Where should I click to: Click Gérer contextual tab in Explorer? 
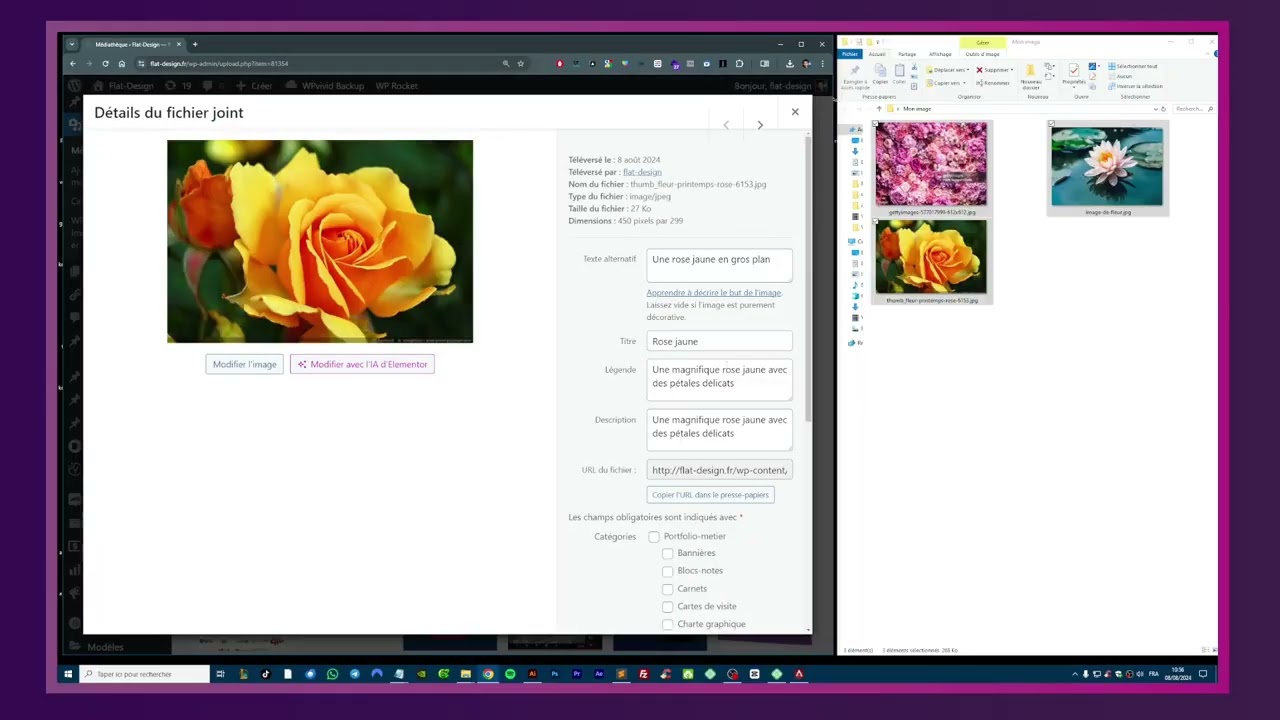pos(983,42)
